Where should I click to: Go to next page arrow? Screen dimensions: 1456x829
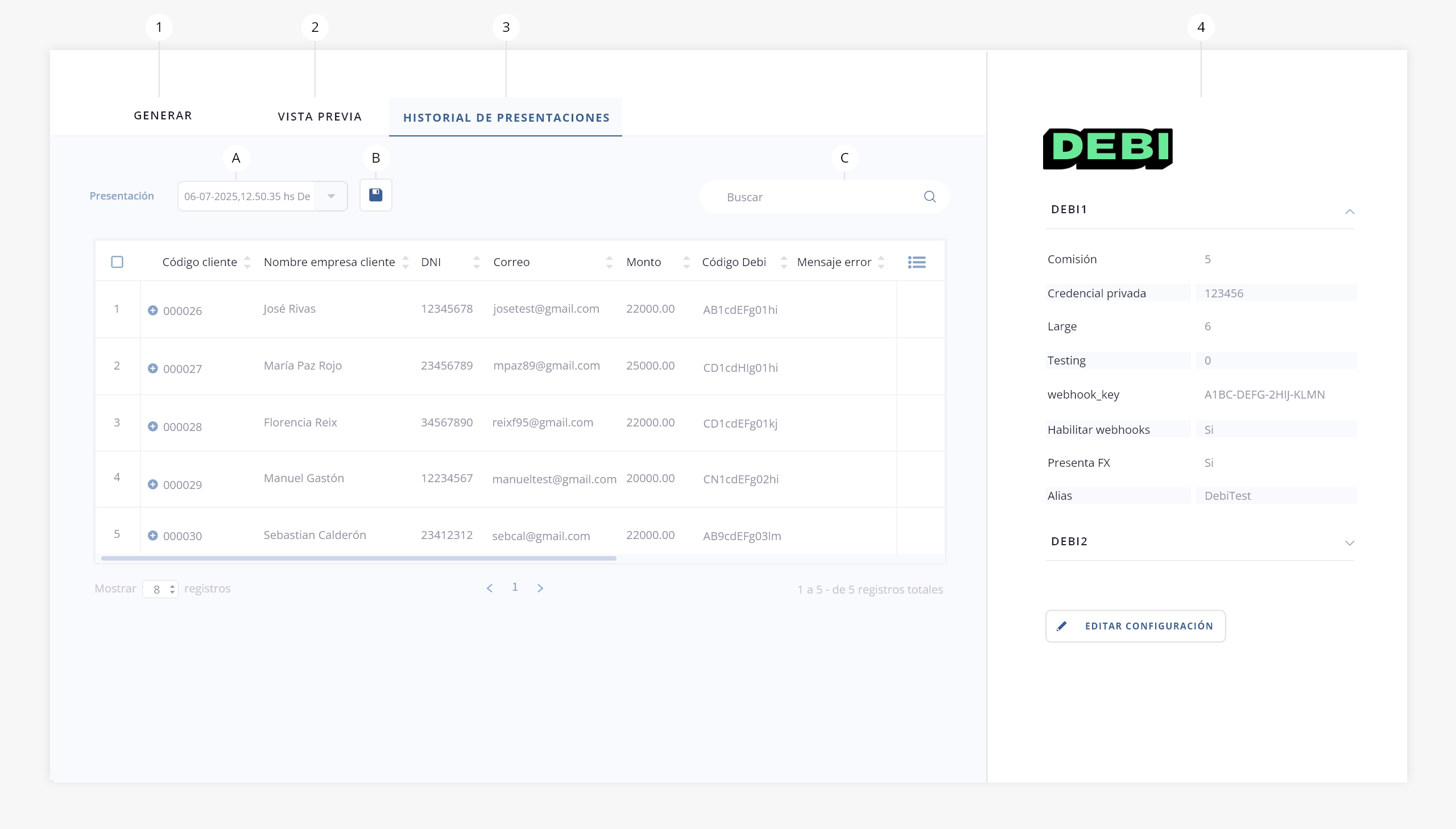540,588
